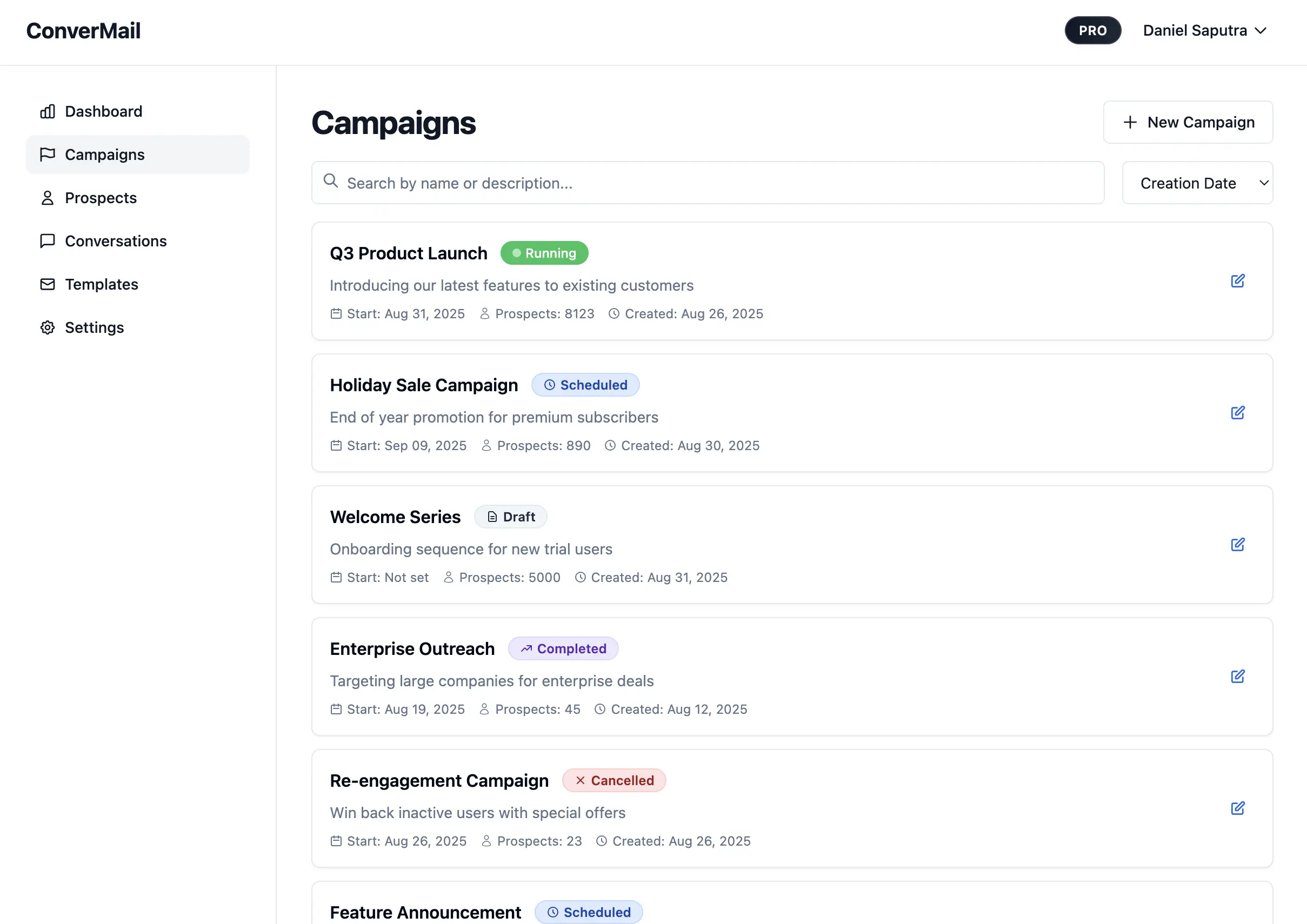Focus the search by name field
This screenshot has height=924, width=1307.
717,183
